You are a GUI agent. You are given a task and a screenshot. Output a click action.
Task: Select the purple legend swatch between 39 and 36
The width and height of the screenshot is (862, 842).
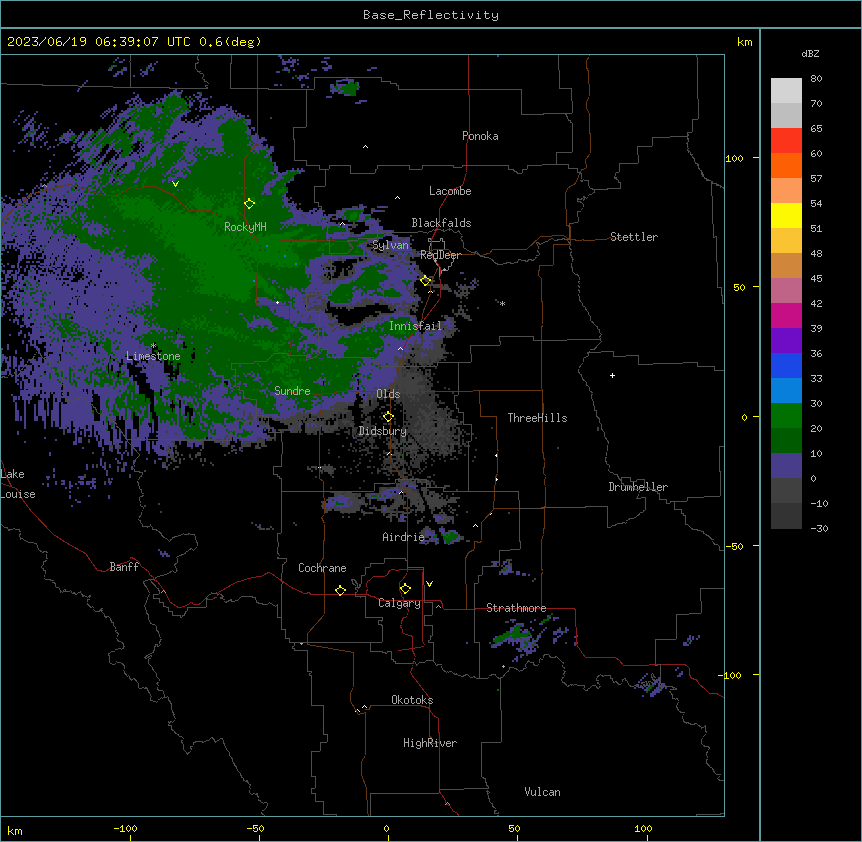point(786,341)
